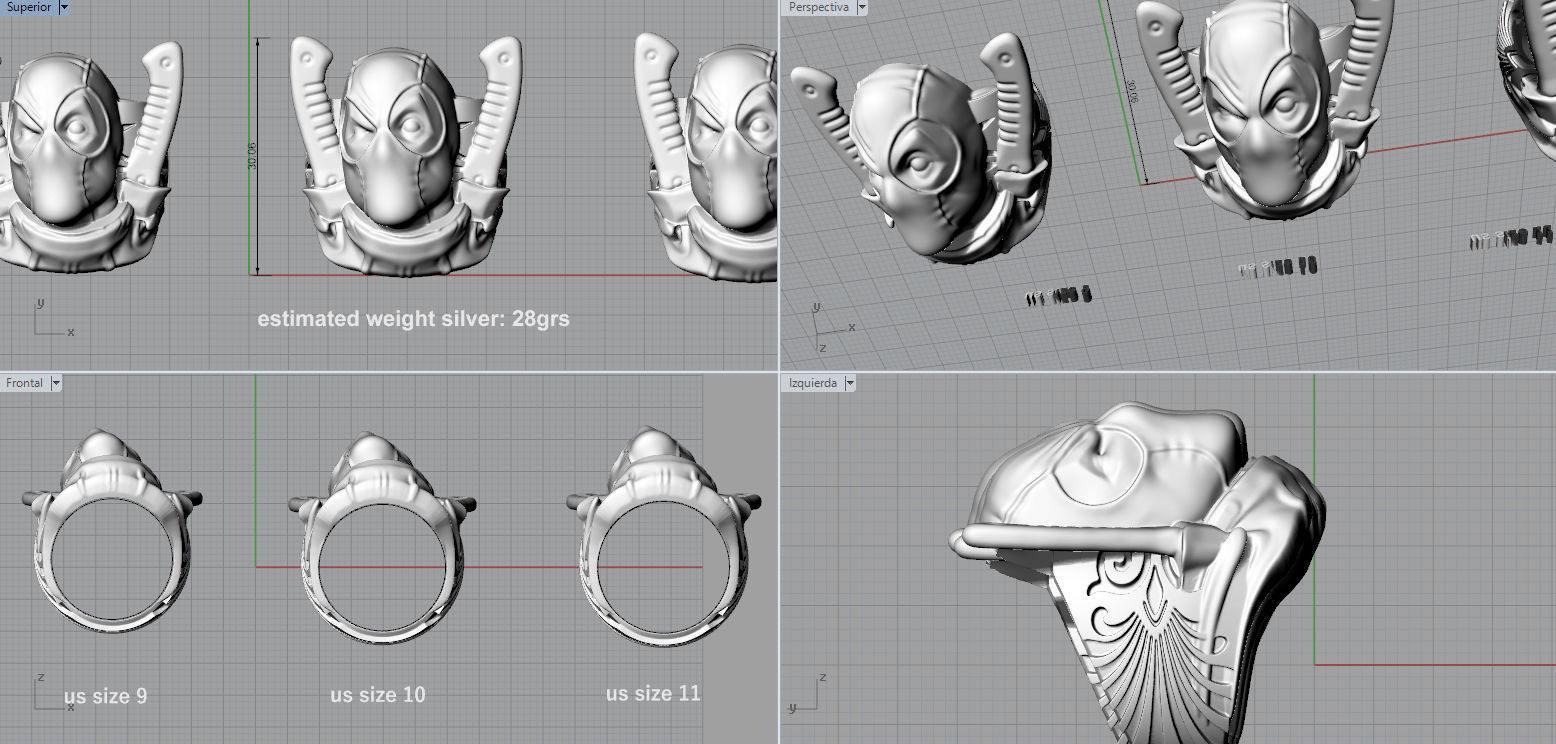The image size is (1556, 744).
Task: Open the Frontal viewport dropdown arrow
Action: tap(56, 383)
